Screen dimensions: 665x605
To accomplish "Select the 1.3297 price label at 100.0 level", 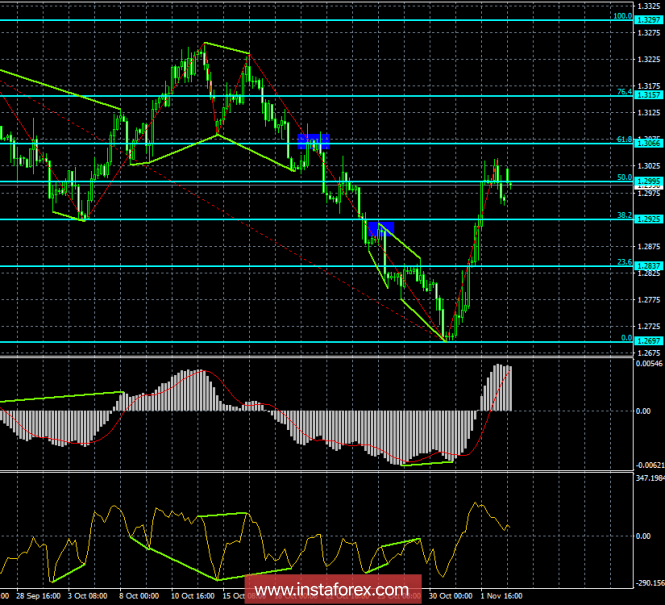I will [x=646, y=20].
